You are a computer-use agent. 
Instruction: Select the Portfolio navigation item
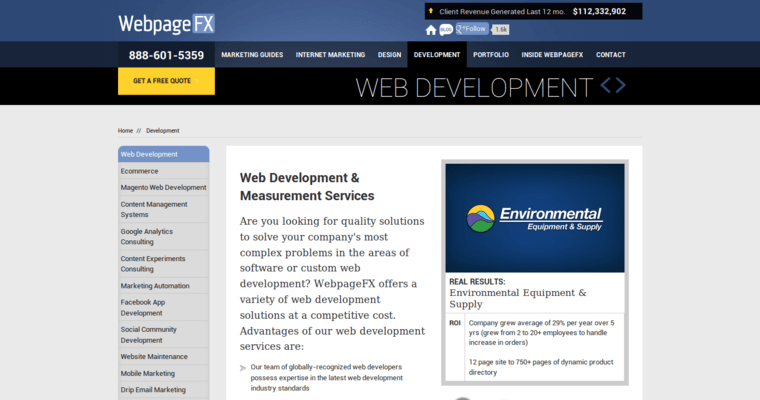point(491,55)
